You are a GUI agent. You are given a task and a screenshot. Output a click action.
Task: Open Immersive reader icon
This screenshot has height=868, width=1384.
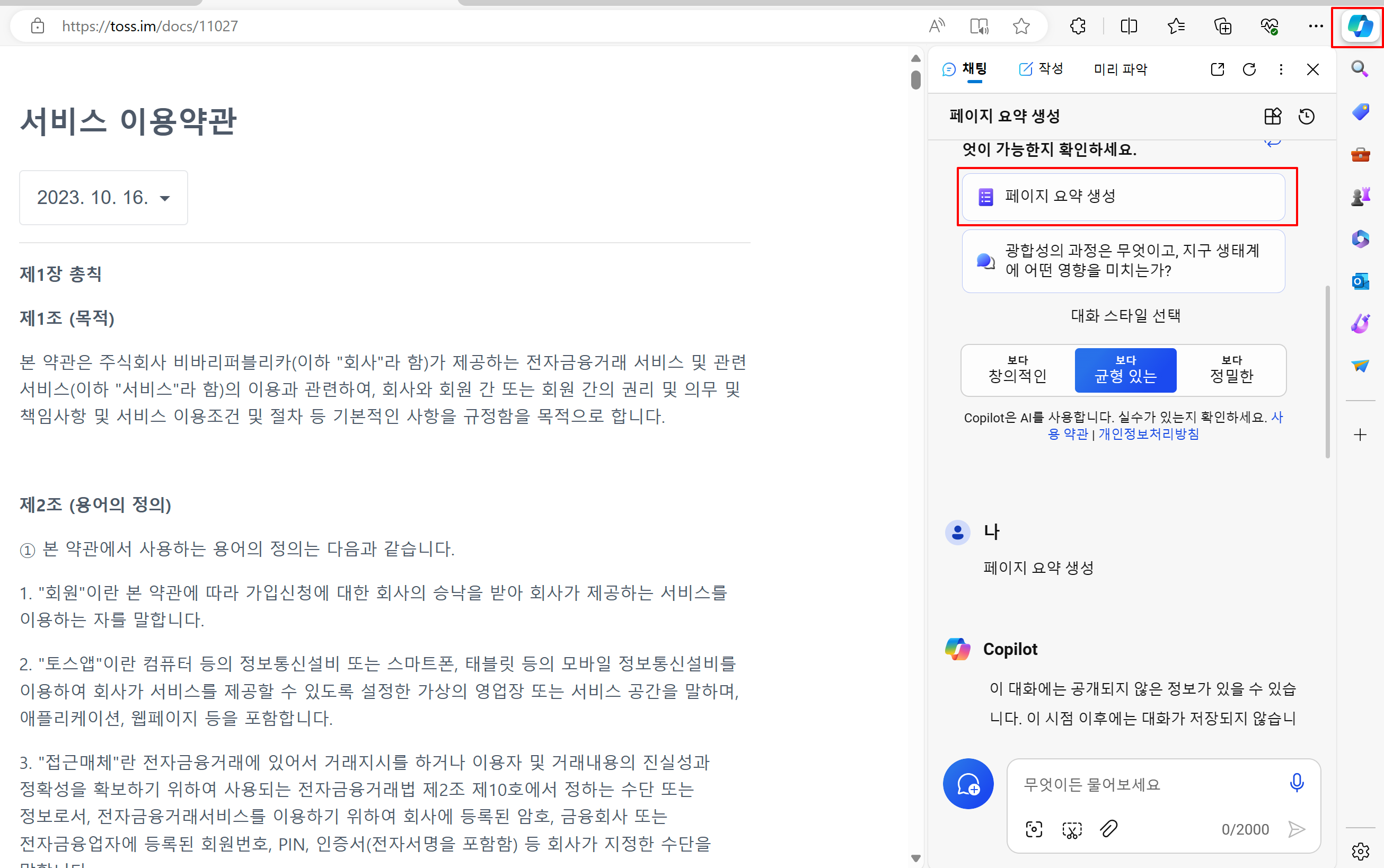[x=979, y=26]
